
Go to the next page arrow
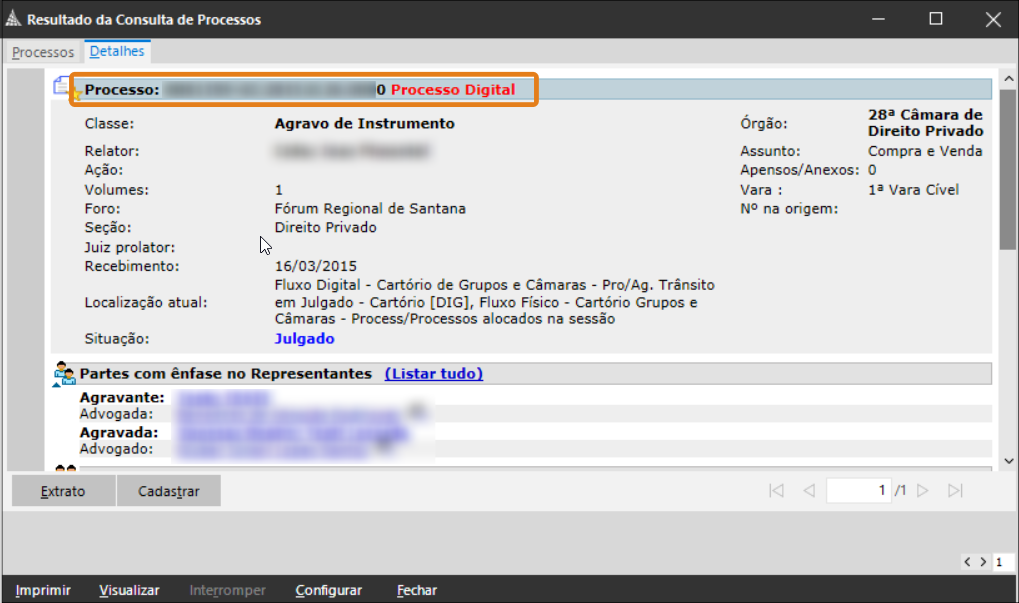click(923, 491)
